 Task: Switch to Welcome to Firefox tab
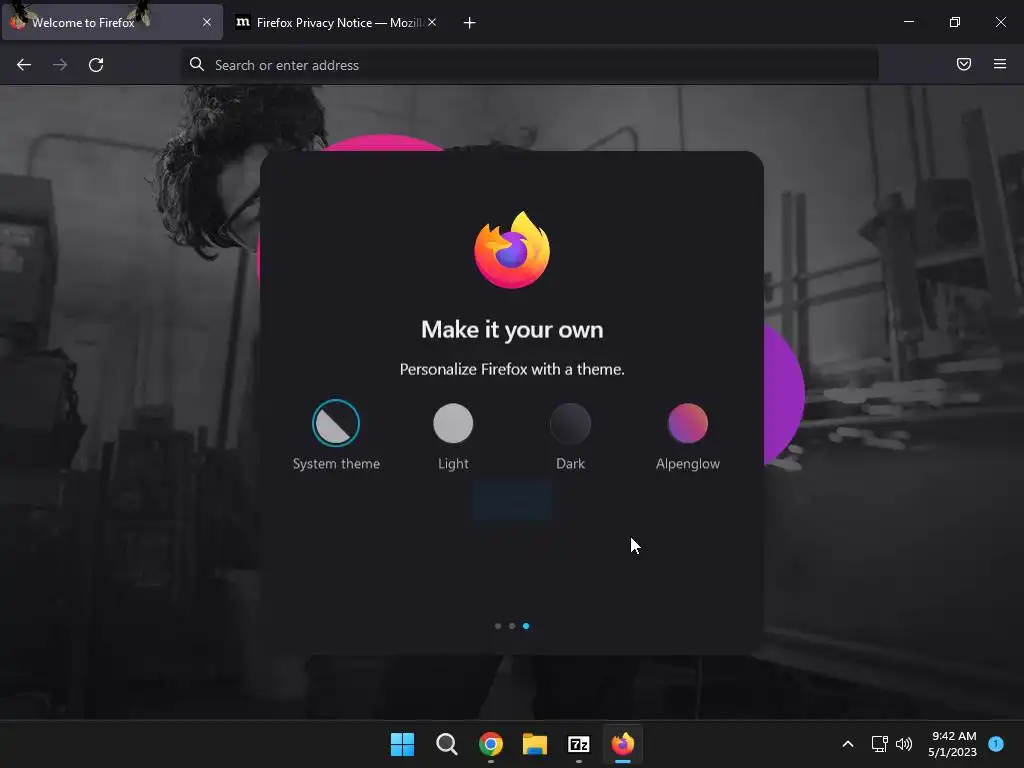(x=112, y=22)
